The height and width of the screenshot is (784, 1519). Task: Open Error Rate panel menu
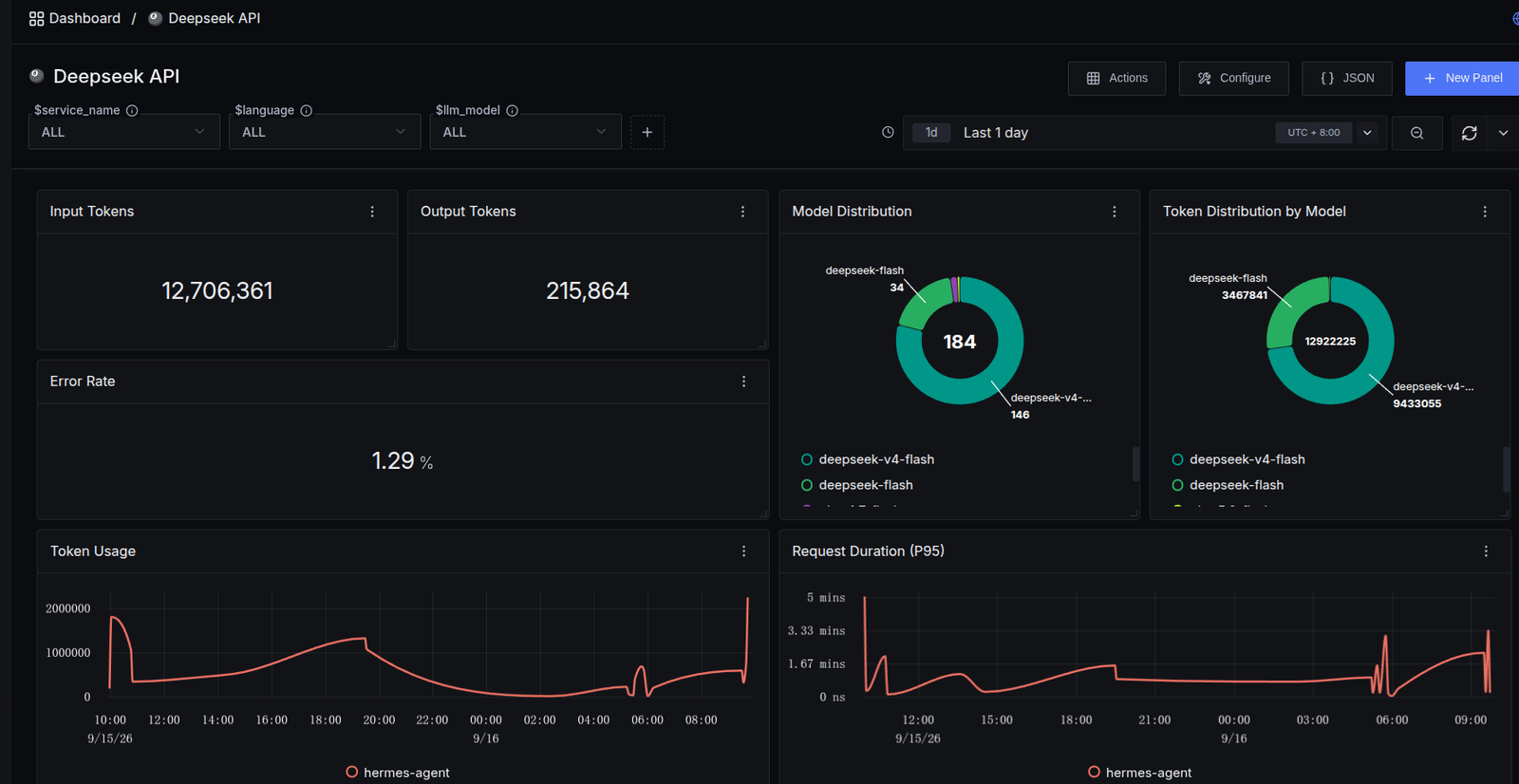tap(743, 382)
